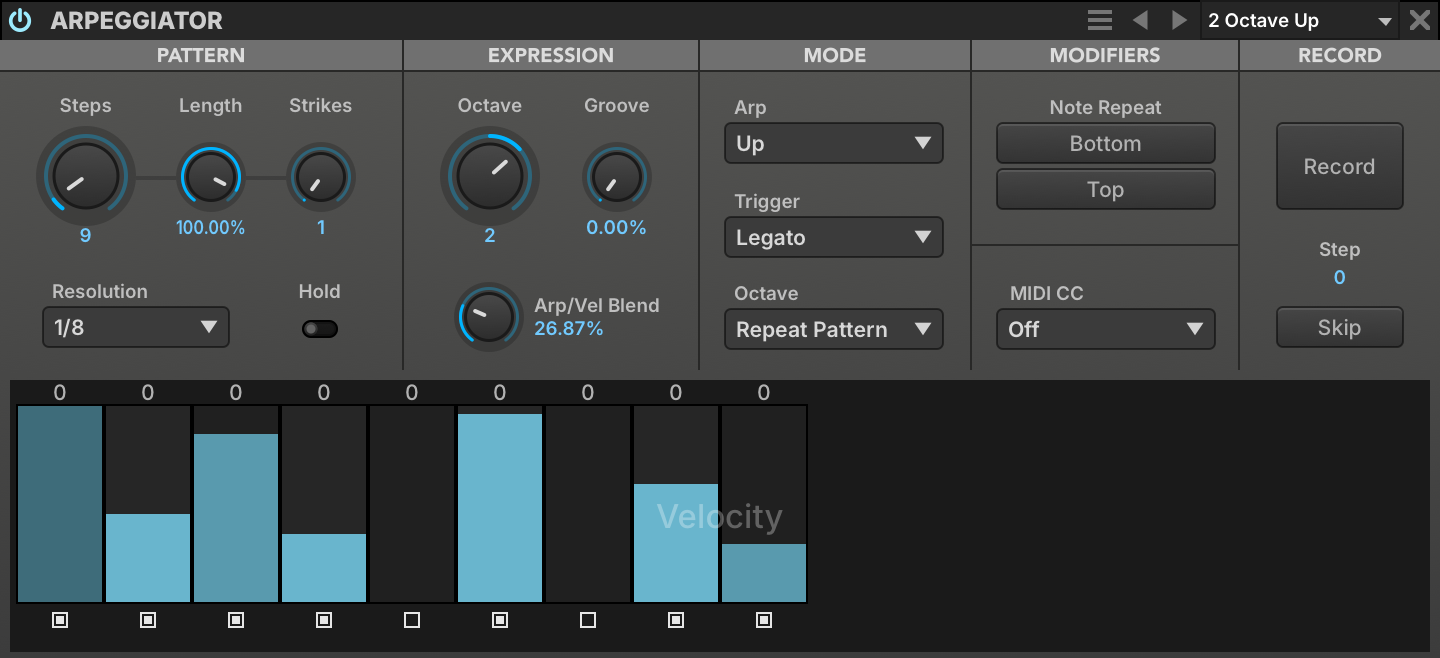The image size is (1440, 658).
Task: Click the Record Step value 0
Action: pos(1340,277)
